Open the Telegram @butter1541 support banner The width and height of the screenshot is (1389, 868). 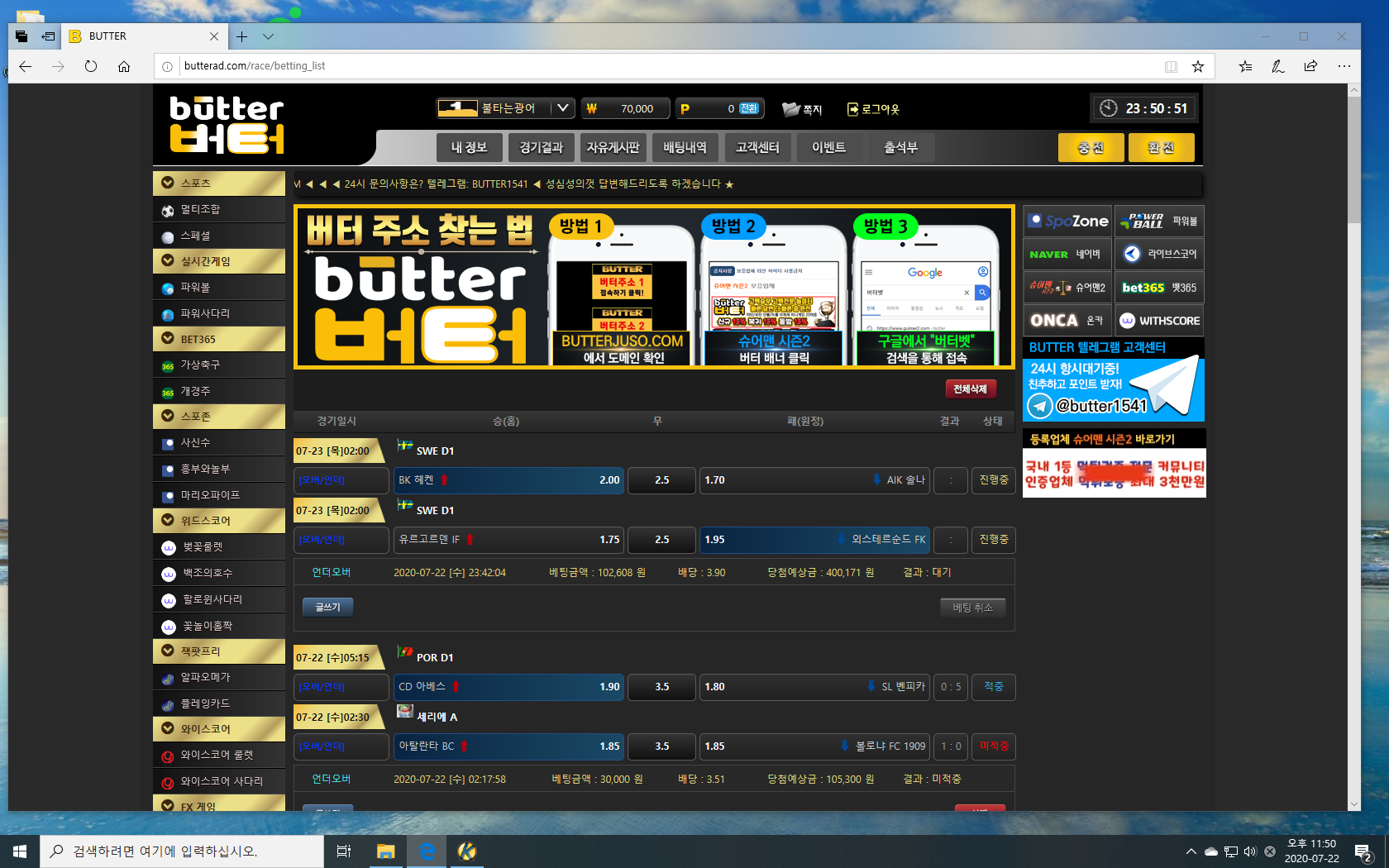coord(1113,389)
